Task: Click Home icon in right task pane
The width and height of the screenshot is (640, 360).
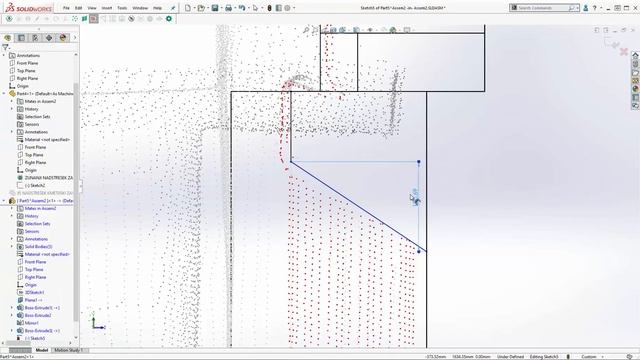Action: 635,56
